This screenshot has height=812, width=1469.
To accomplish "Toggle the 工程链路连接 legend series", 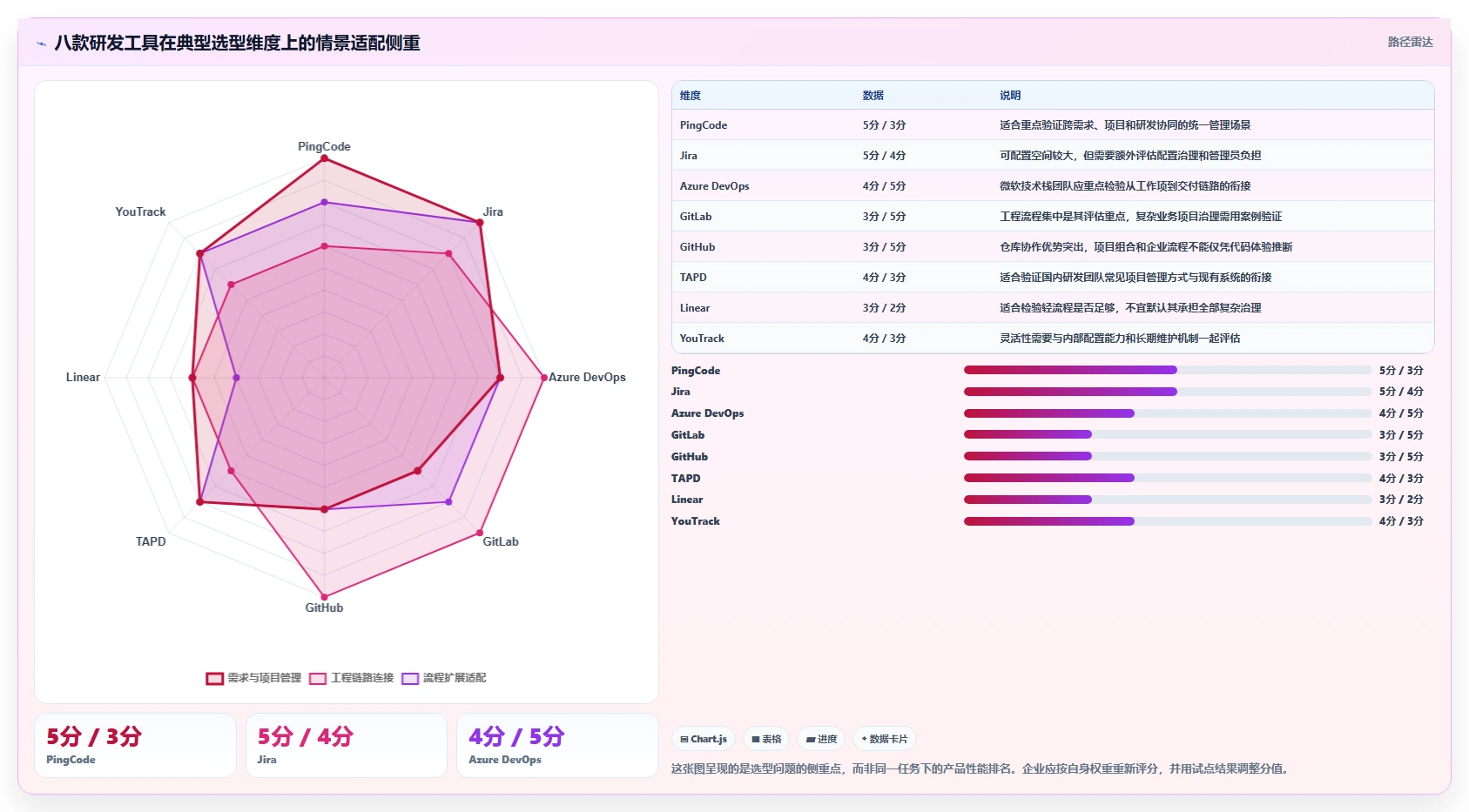I will tap(352, 678).
